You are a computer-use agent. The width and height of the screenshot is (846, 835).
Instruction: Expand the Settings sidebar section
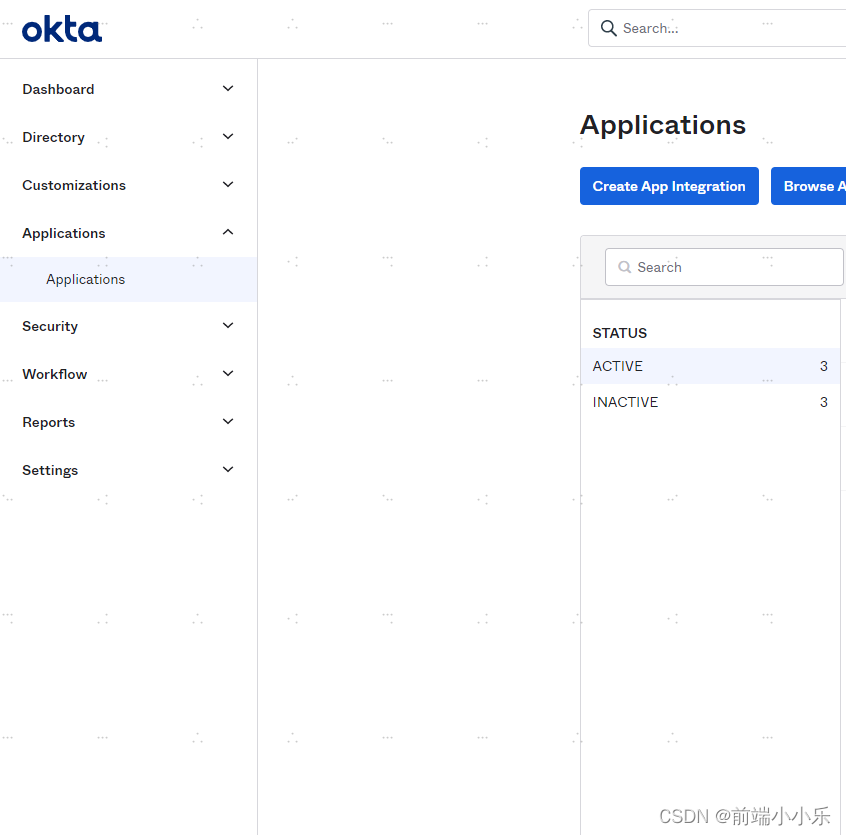point(228,469)
